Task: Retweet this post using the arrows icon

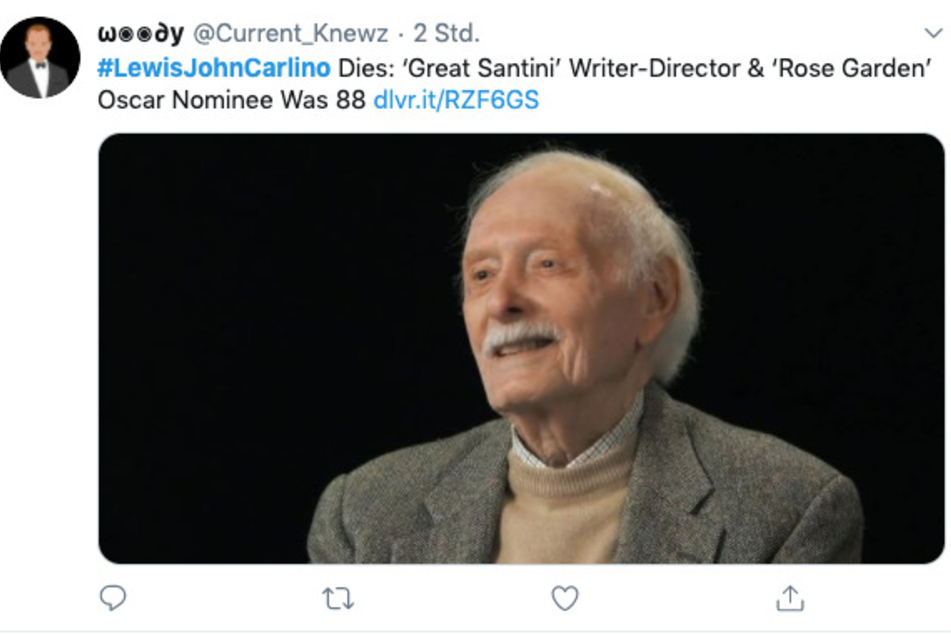Action: (x=338, y=598)
